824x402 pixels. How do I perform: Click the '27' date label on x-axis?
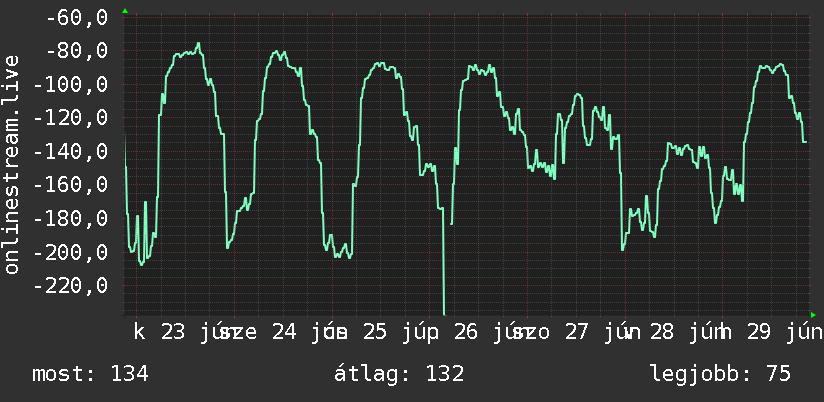coord(577,333)
